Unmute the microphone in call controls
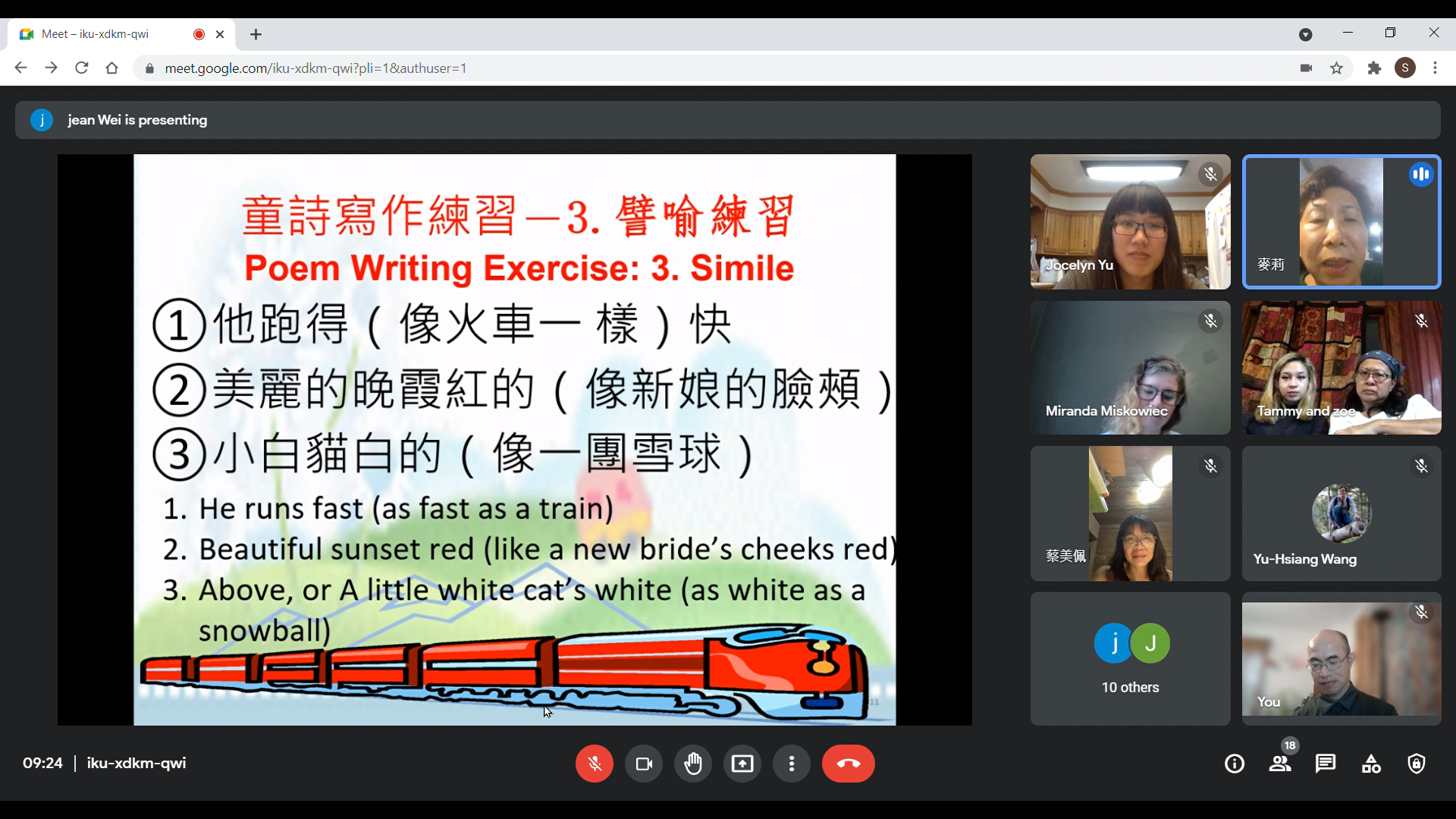The image size is (1456, 819). pos(594,764)
